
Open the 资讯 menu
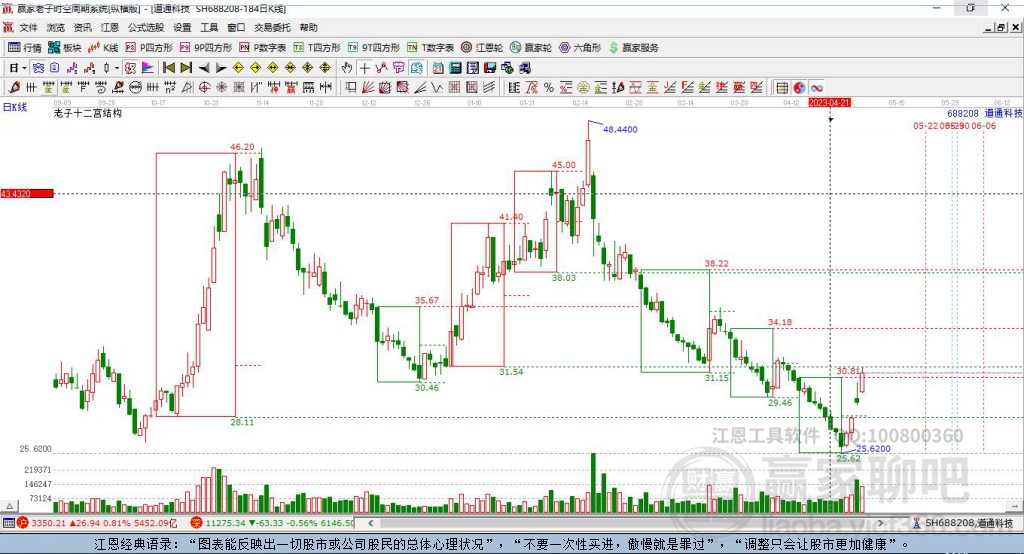[x=82, y=27]
